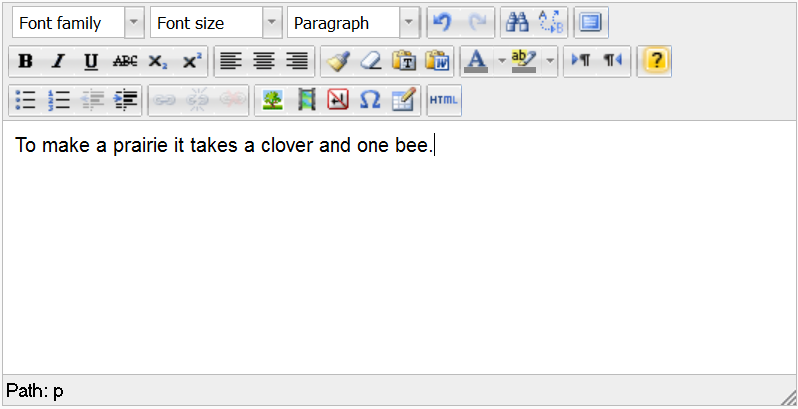Open Find with the binoculars icon
The width and height of the screenshot is (798, 409).
pyautogui.click(x=517, y=23)
